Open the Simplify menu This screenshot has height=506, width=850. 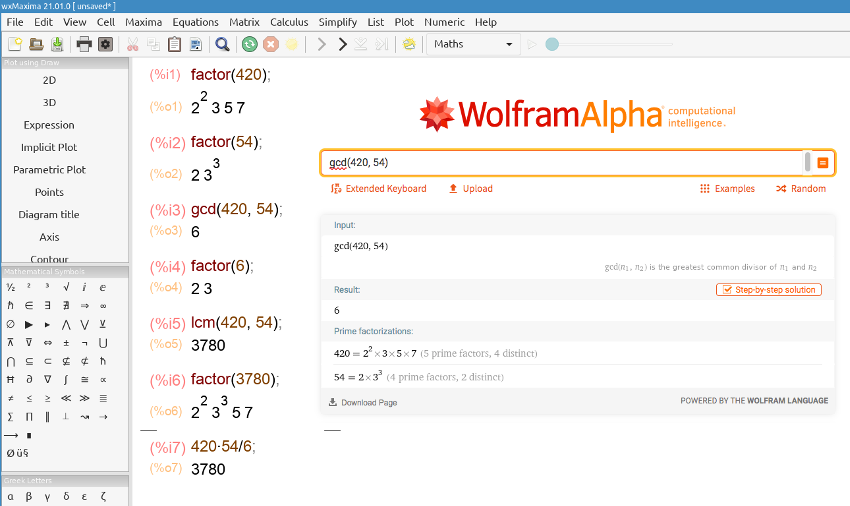338,22
